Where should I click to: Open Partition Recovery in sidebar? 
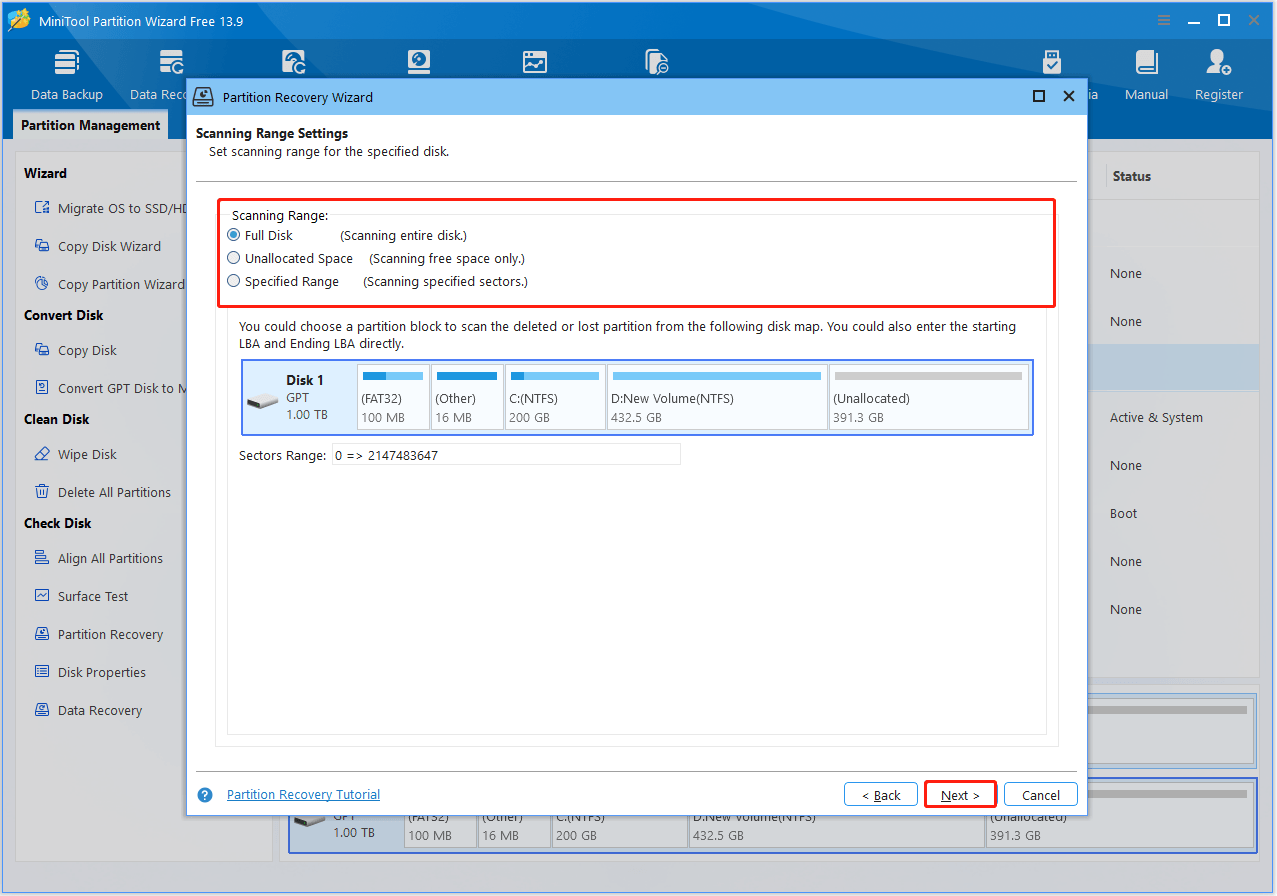[98, 634]
